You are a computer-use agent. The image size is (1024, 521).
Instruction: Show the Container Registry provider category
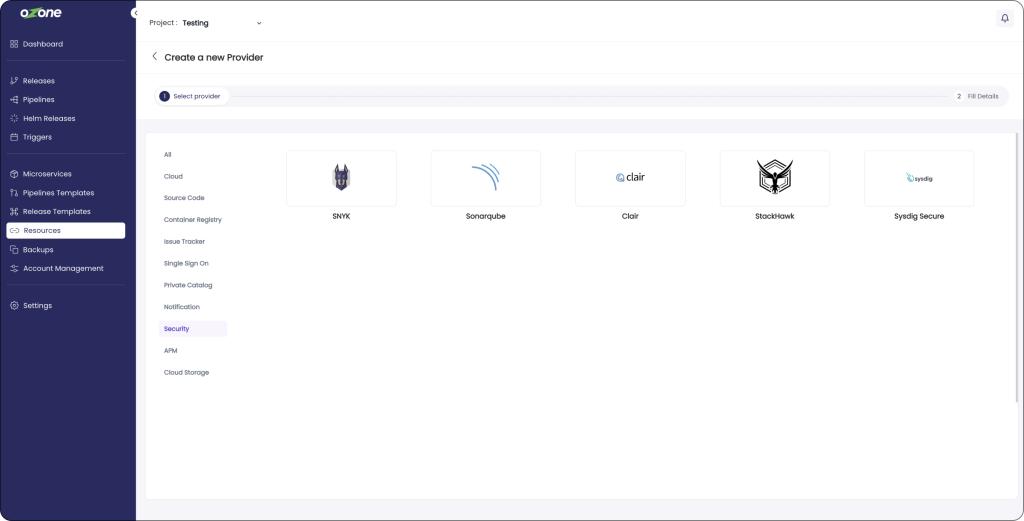192,220
